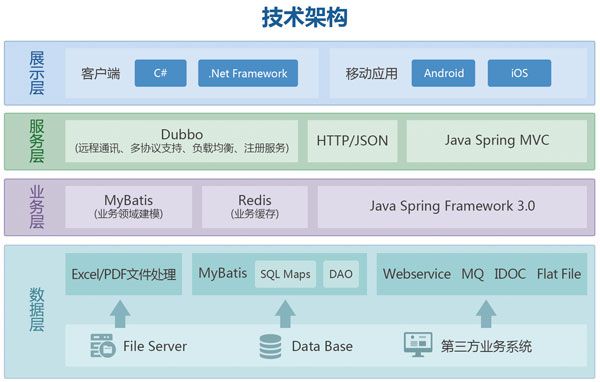Image resolution: width=600 pixels, height=382 pixels.
Task: Click Java Spring Framework 3.0 box
Action: (452, 207)
